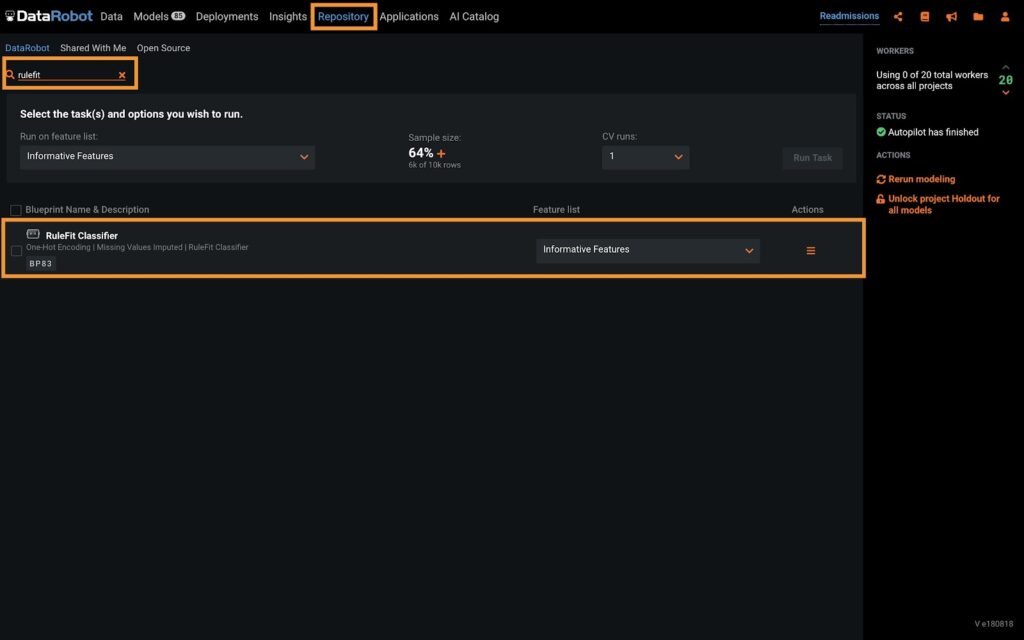Open actions menu for RuleFit Classifier
The width and height of the screenshot is (1024, 640).
(810, 251)
